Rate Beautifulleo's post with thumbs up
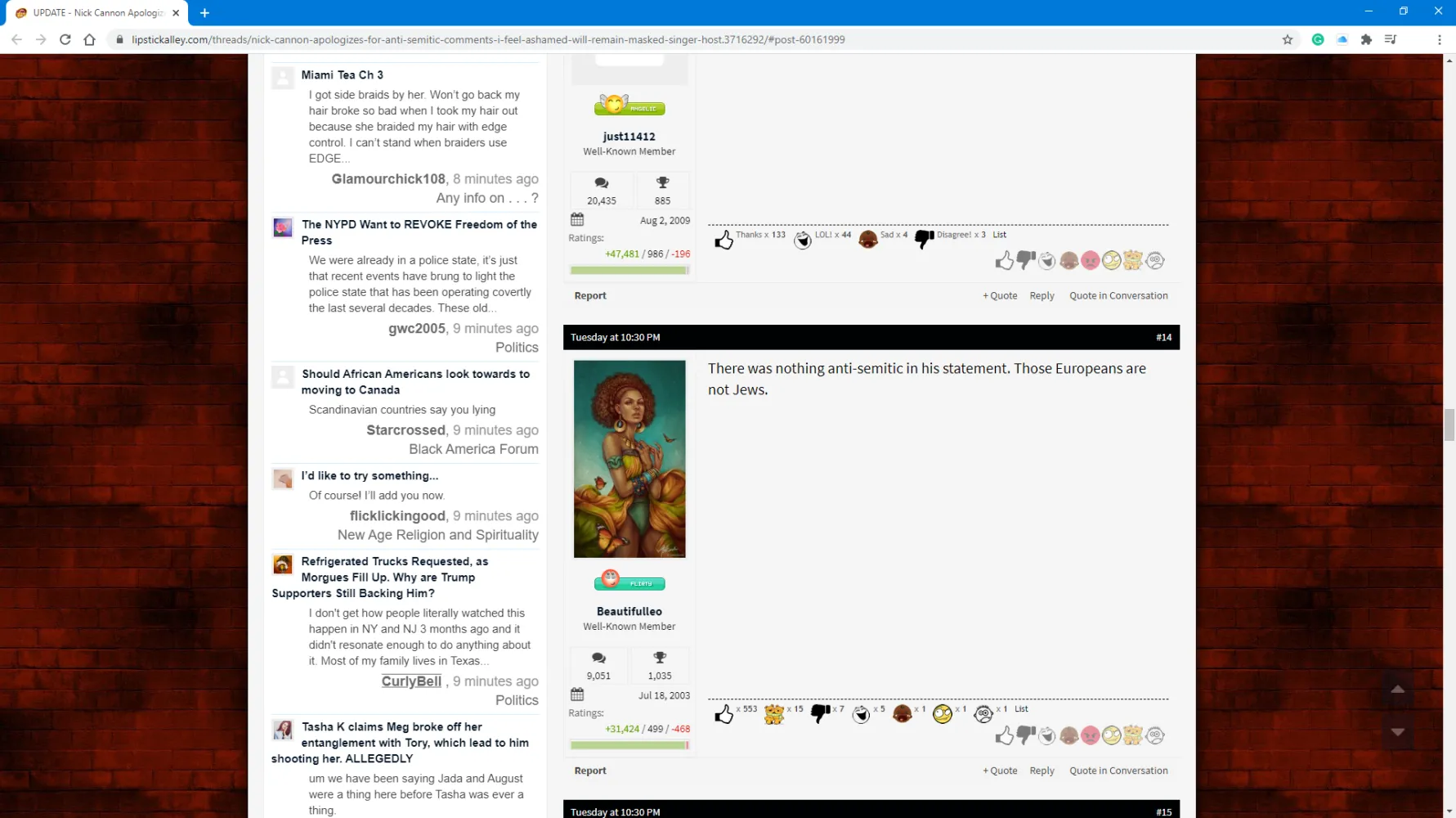The image size is (1456, 818). click(x=1004, y=735)
